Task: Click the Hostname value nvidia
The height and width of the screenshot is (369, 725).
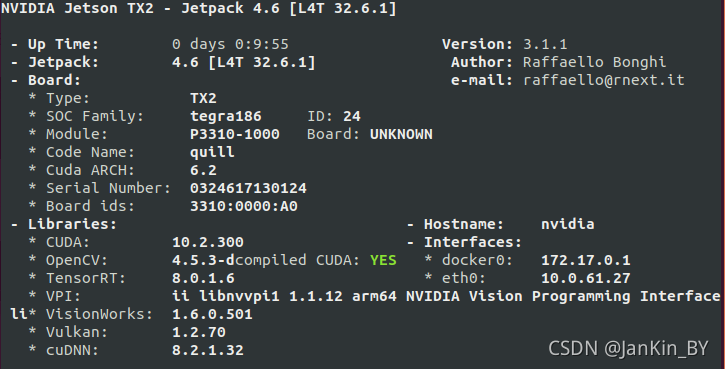Action: click(x=568, y=224)
